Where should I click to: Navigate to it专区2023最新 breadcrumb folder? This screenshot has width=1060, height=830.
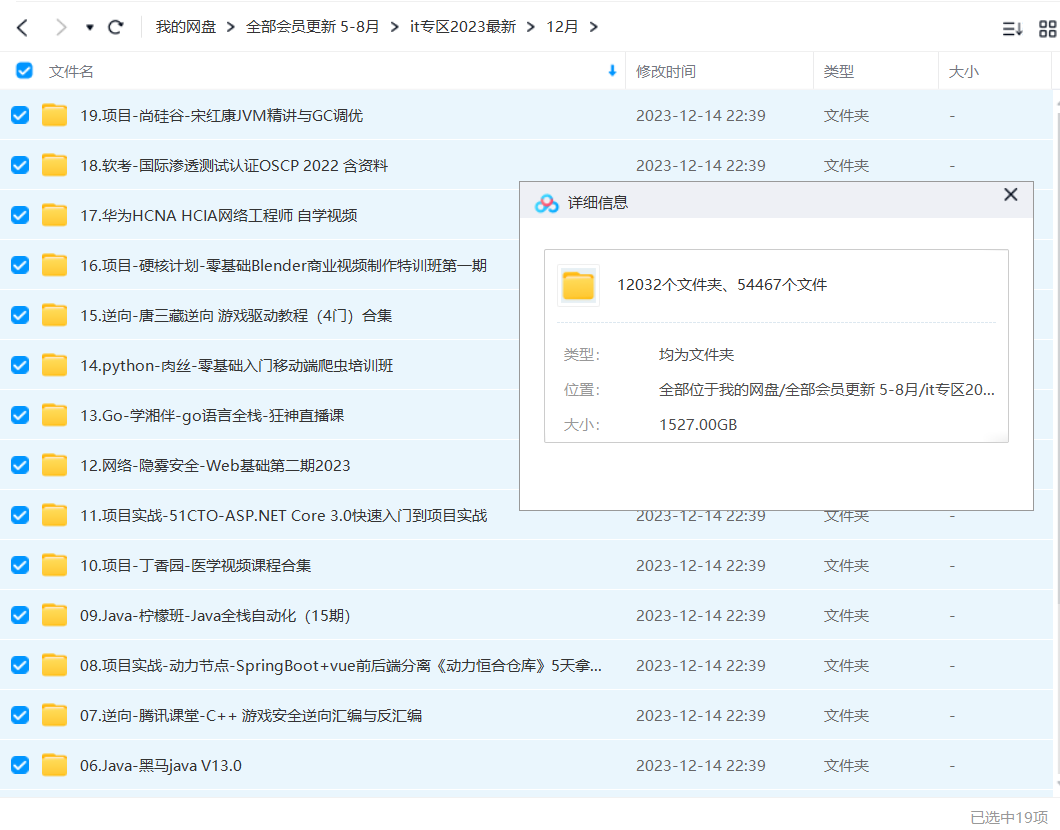[463, 27]
